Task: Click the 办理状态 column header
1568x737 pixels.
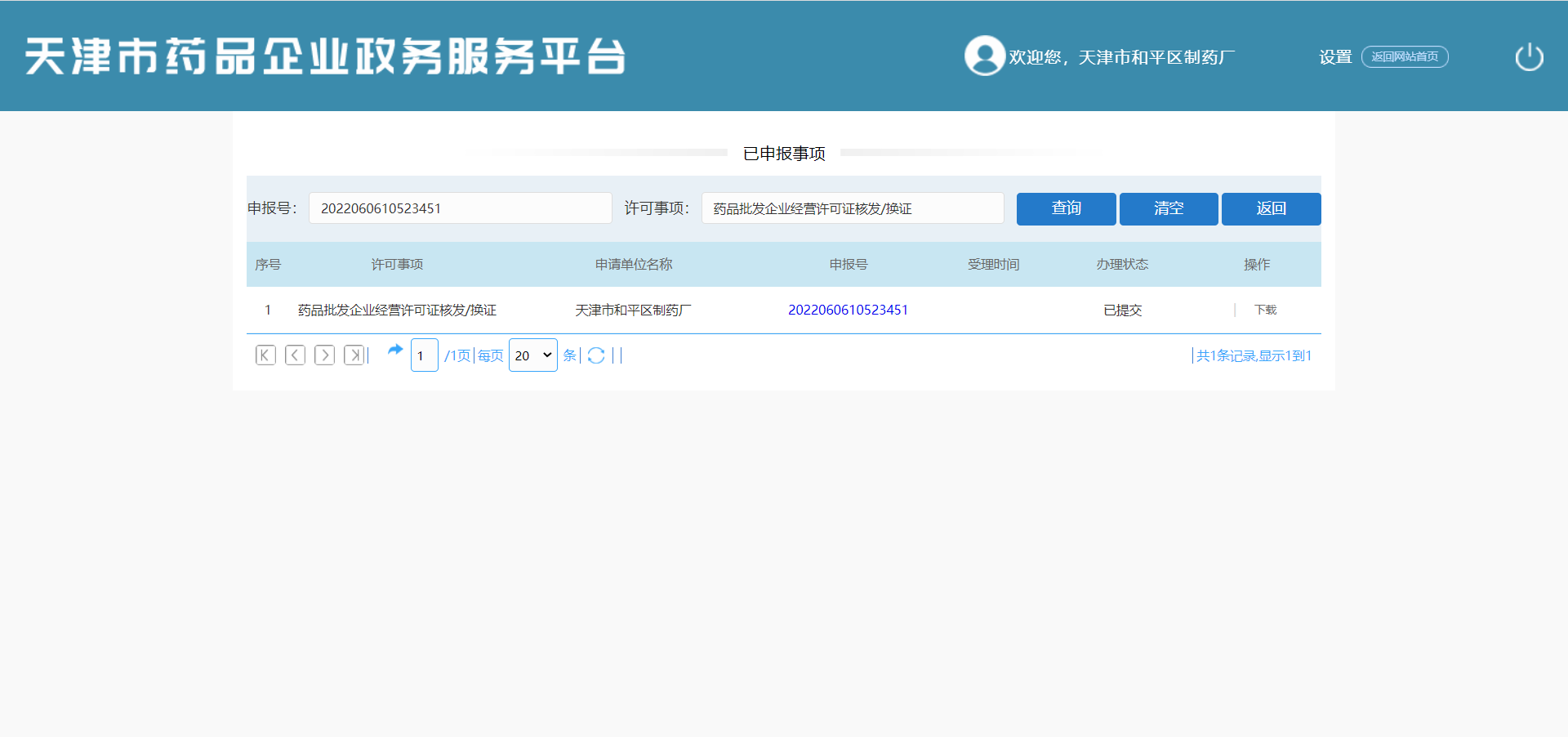Action: [x=1122, y=265]
